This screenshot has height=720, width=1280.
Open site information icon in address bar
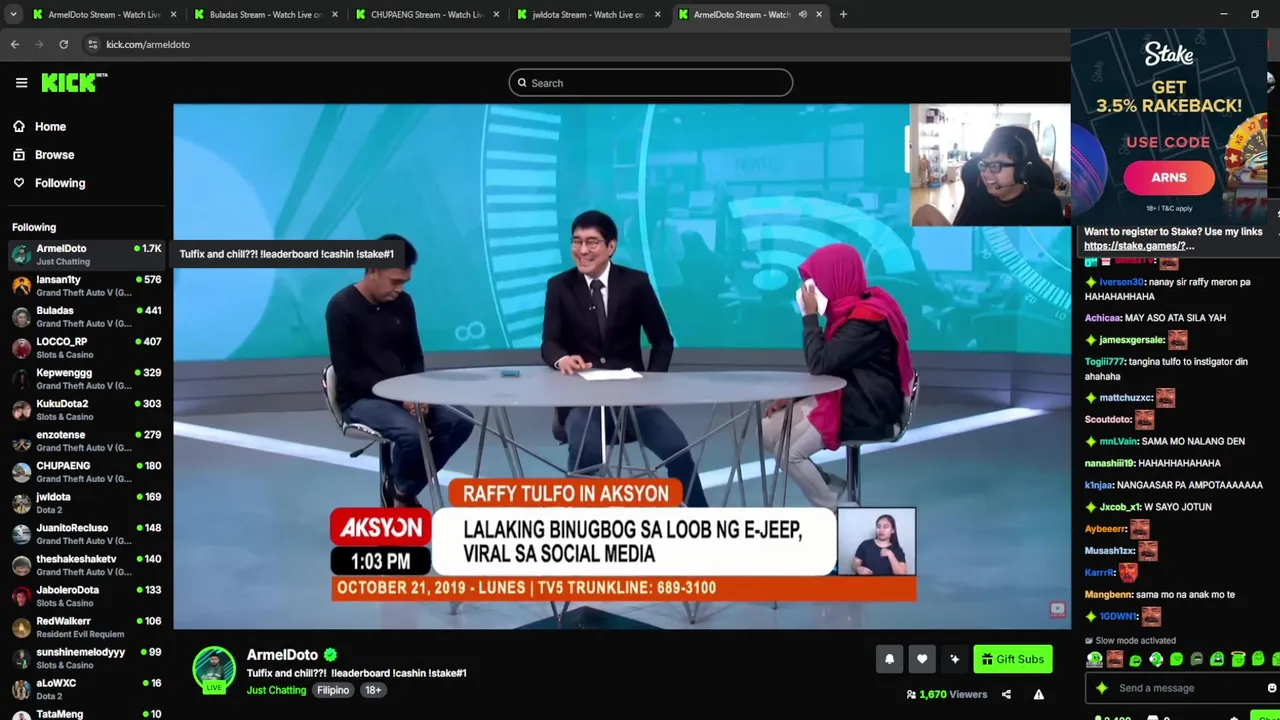[x=93, y=44]
